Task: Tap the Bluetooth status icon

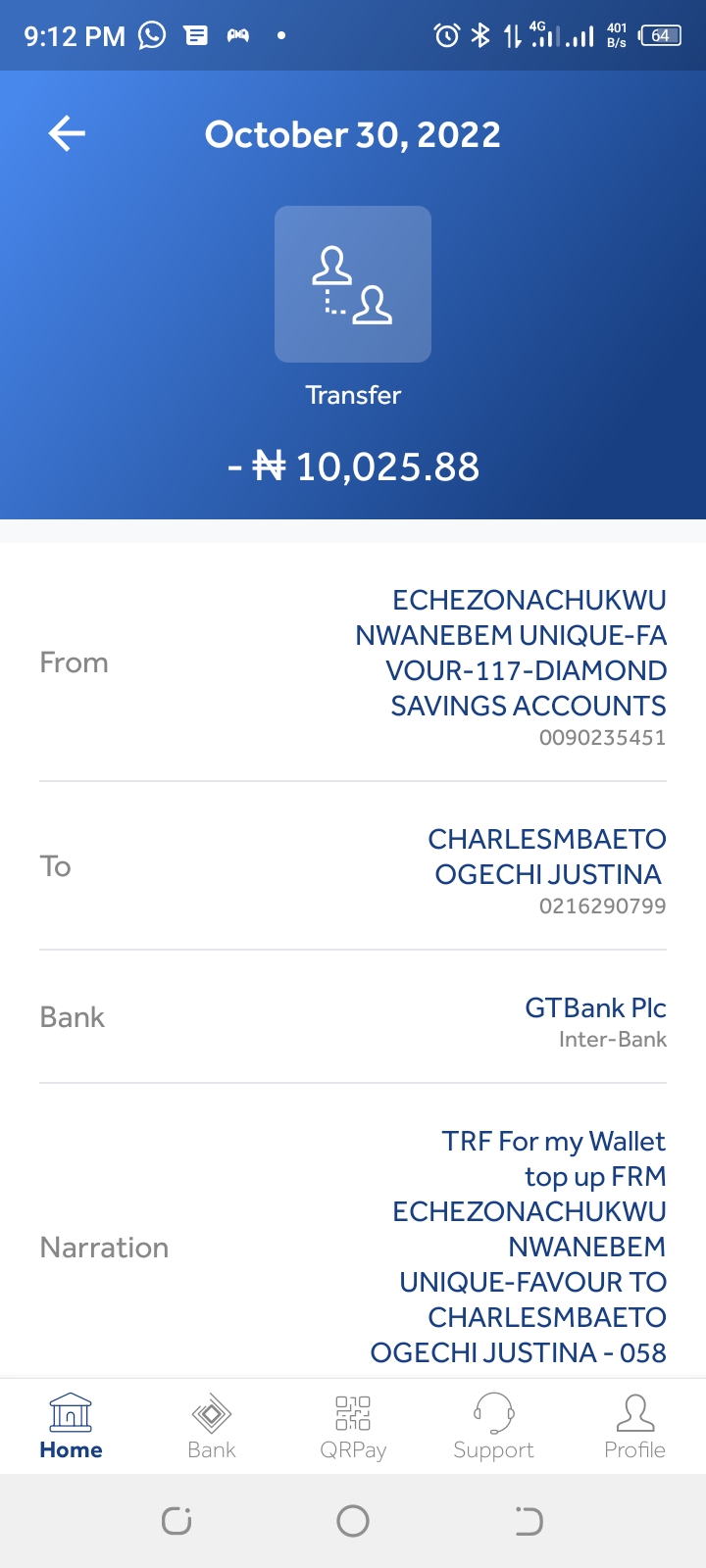Action: (480, 36)
